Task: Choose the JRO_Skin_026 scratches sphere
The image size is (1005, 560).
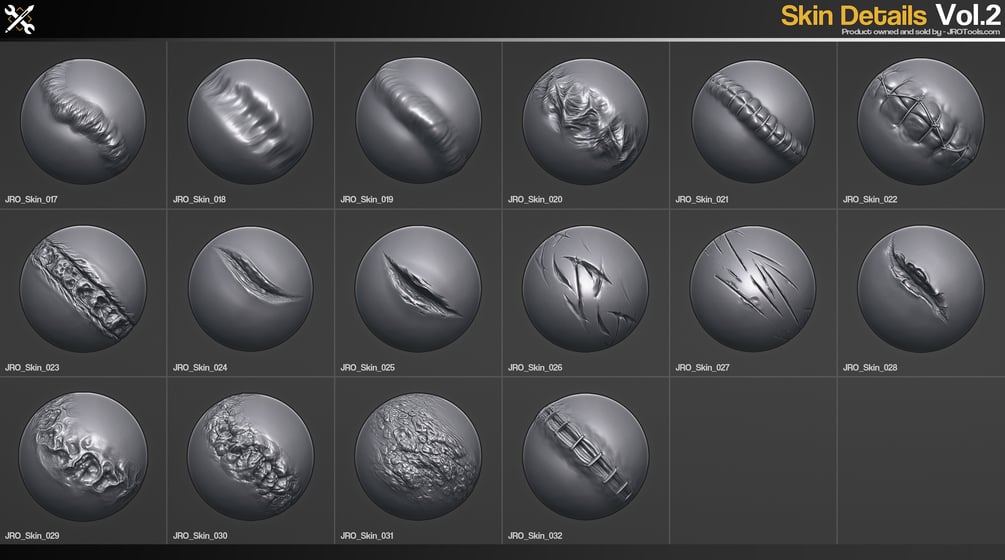Action: coord(585,289)
